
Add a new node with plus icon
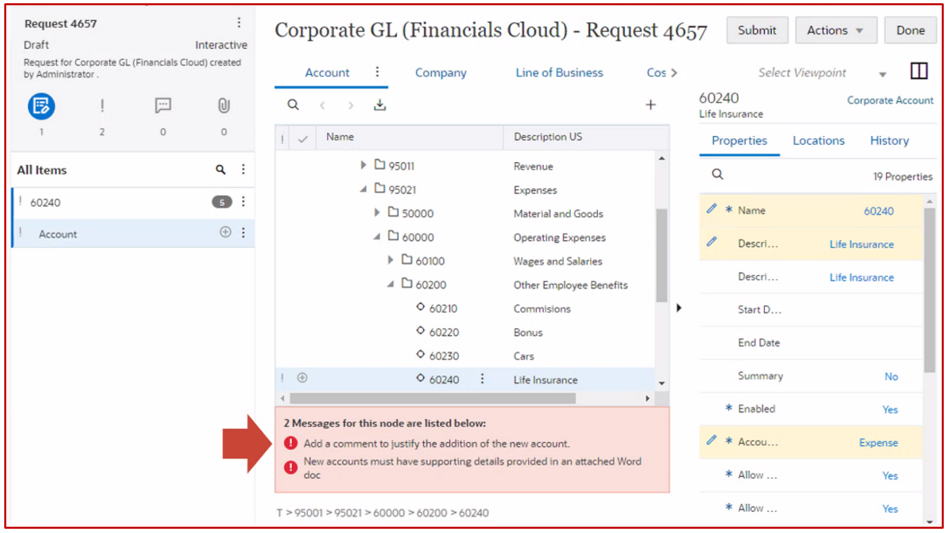pos(651,105)
